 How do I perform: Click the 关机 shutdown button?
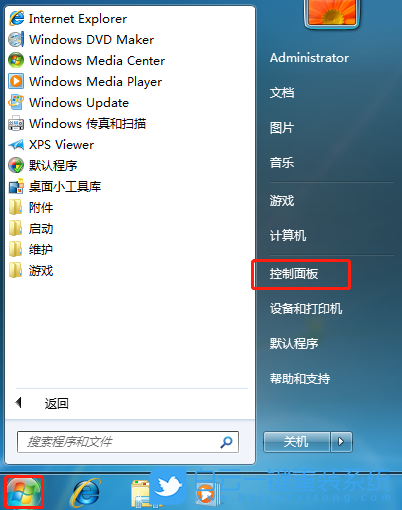(296, 442)
